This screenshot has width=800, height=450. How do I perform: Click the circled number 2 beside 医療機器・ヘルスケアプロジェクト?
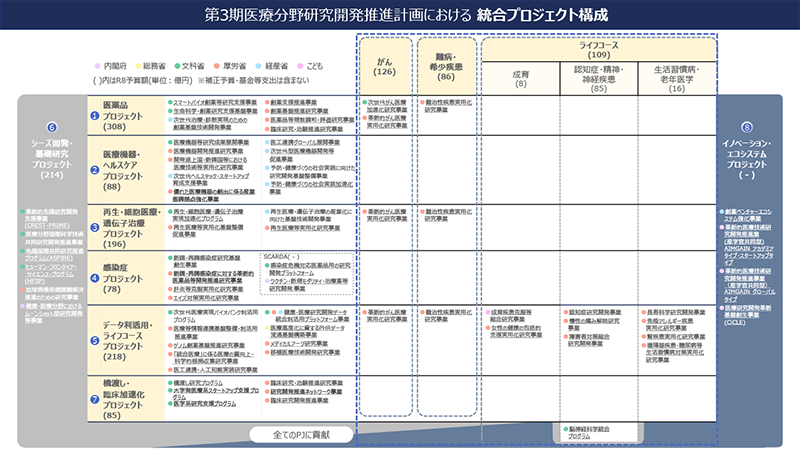[x=94, y=170]
